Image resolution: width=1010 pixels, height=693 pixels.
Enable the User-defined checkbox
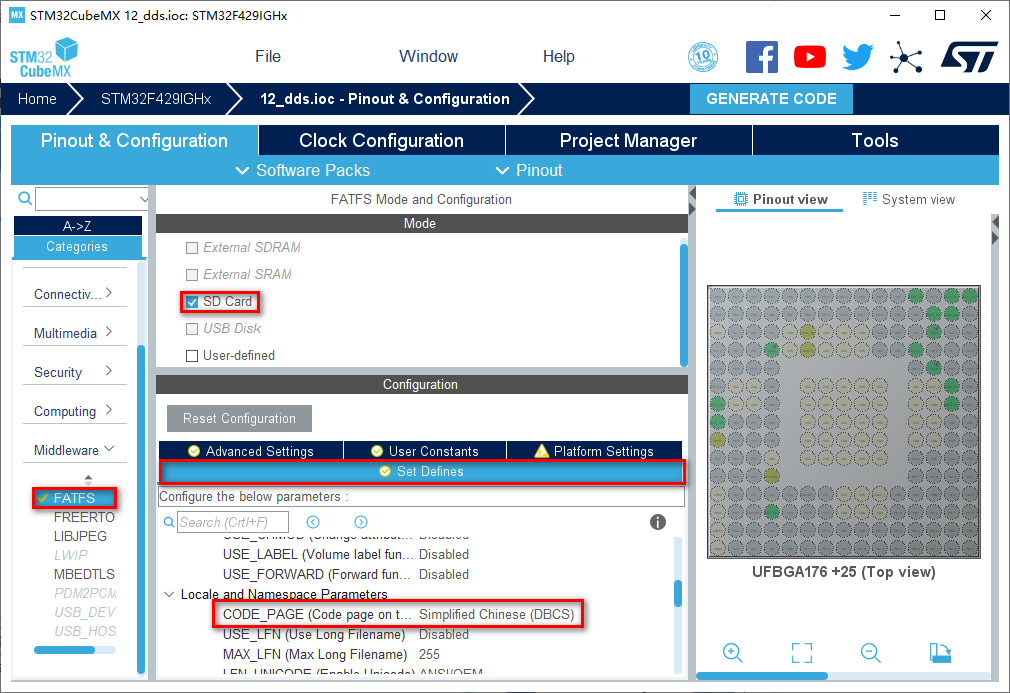point(191,356)
